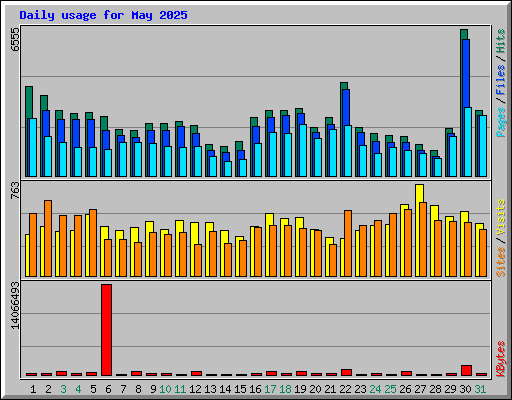Click day label 22 on the x-axis

pyautogui.click(x=345, y=389)
